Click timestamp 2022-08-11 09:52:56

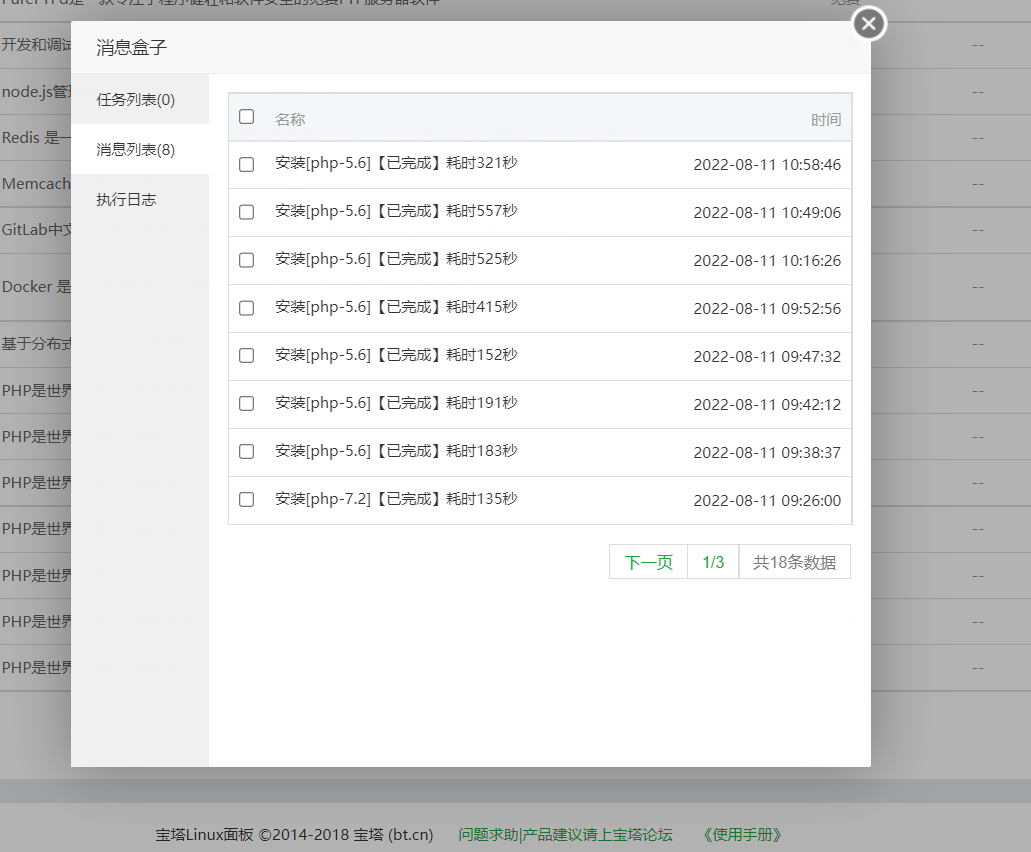coord(767,308)
